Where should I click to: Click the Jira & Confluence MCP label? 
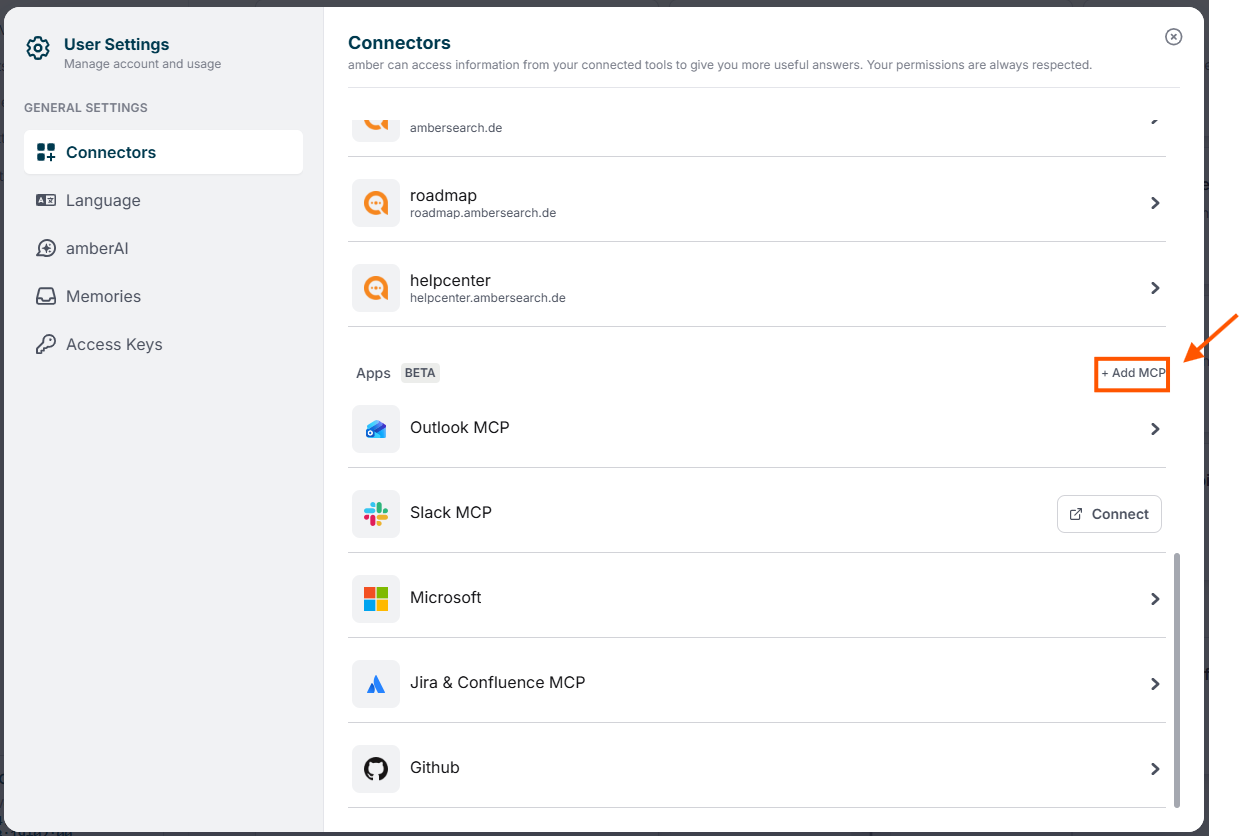[498, 682]
